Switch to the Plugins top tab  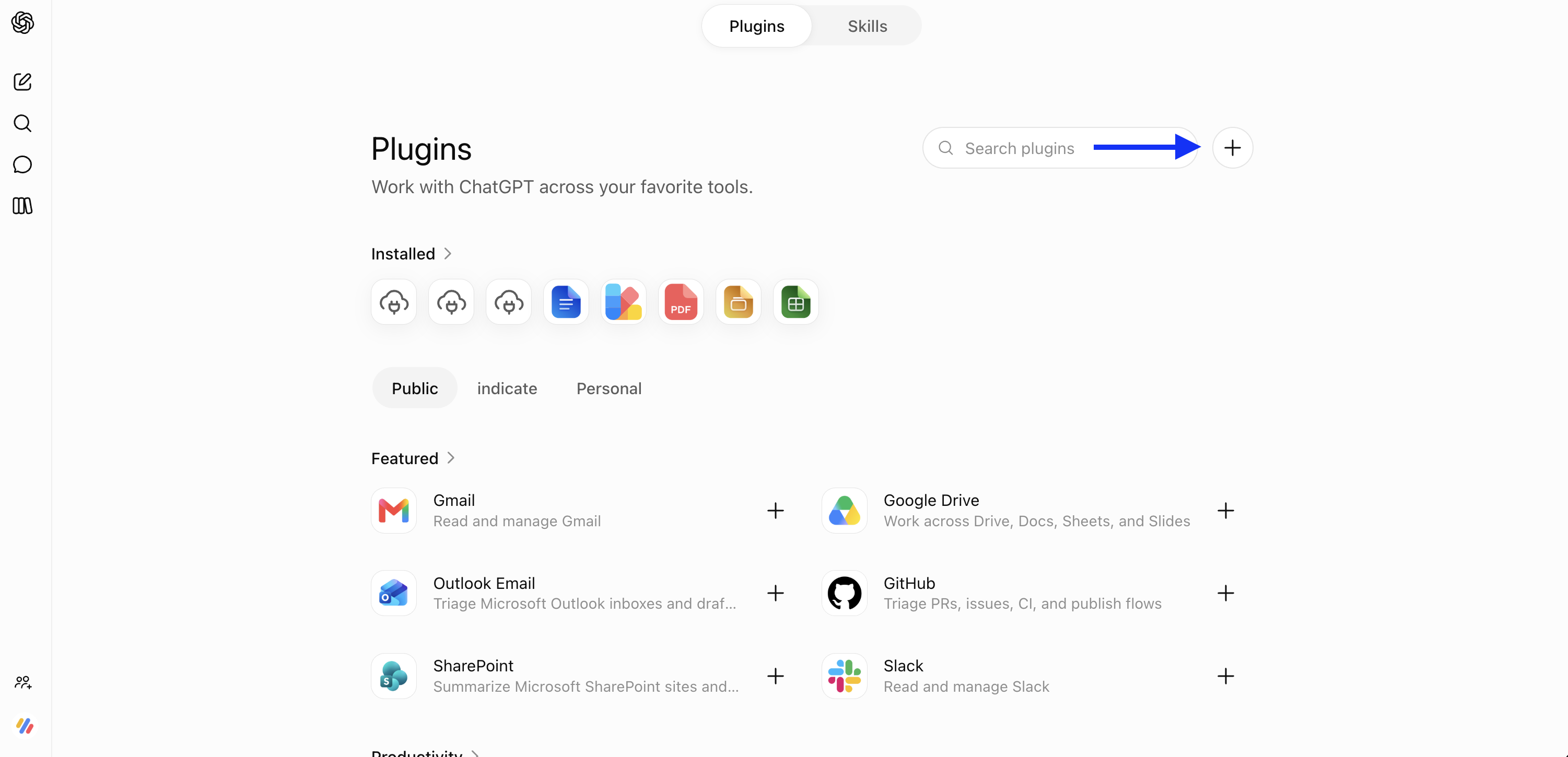click(x=757, y=26)
